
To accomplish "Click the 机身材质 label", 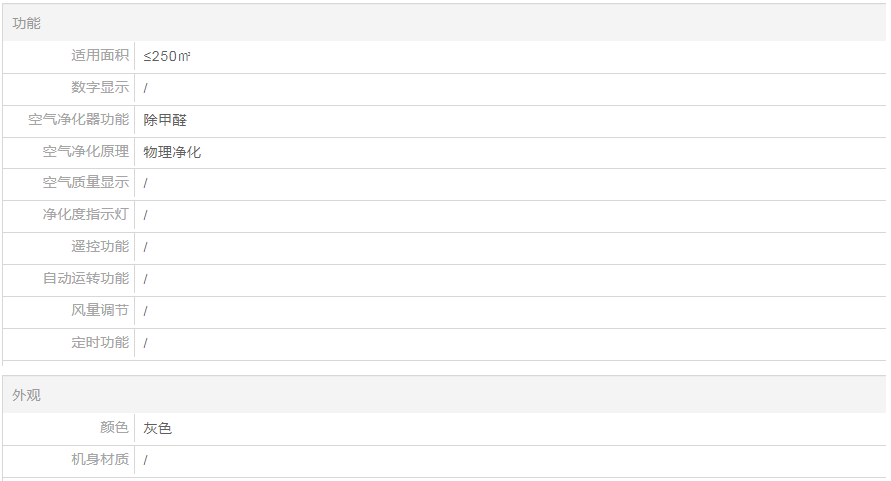I will (x=99, y=460).
